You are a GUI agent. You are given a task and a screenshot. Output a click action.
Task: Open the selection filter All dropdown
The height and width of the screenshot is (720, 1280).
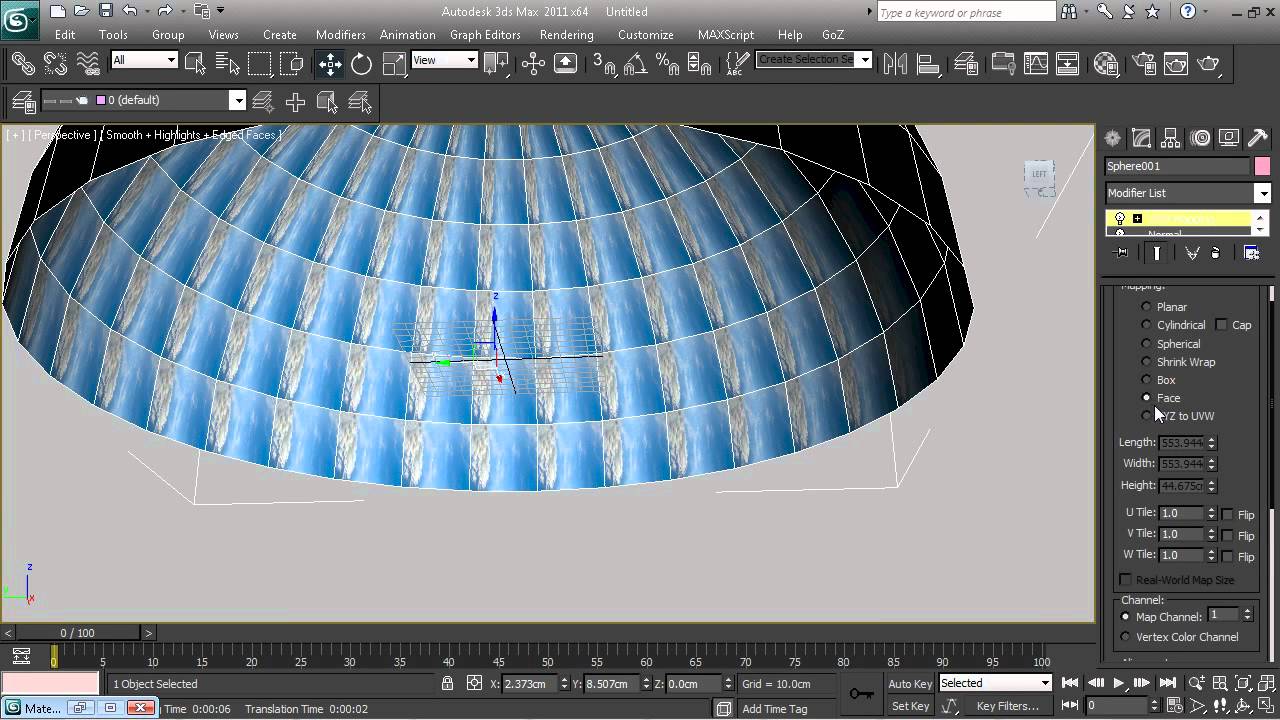pyautogui.click(x=171, y=60)
